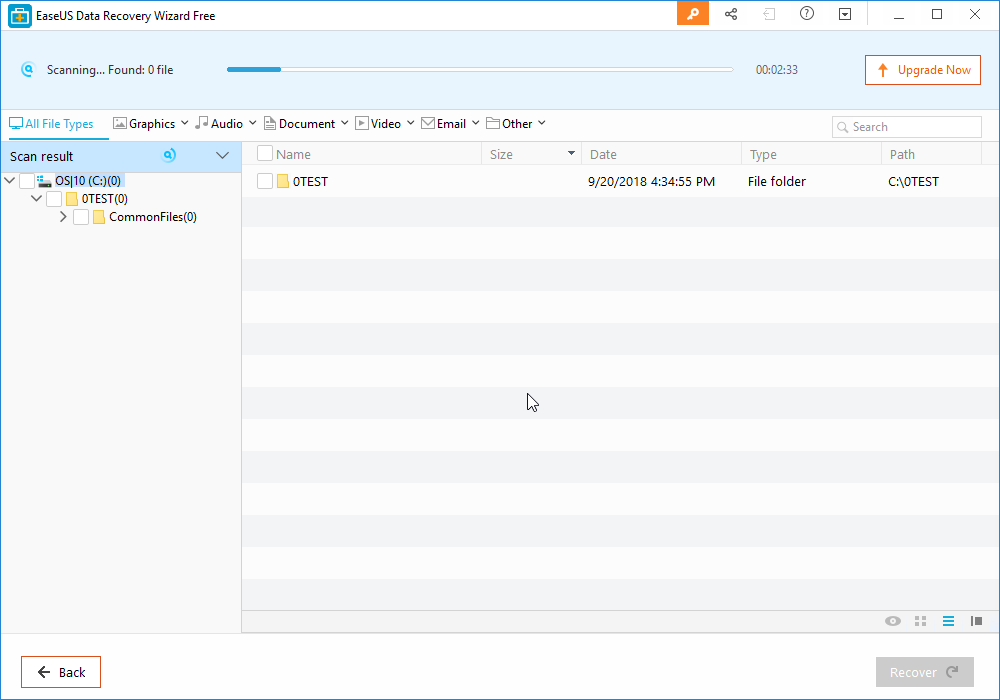Click the orange activation key icon
The image size is (1000, 700).
click(x=693, y=14)
